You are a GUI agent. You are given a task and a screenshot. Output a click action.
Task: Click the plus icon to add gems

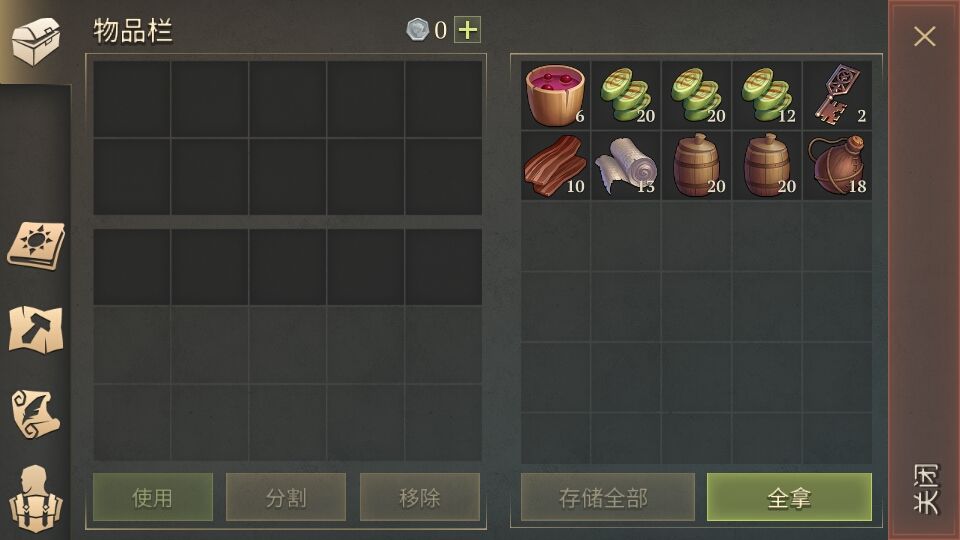(468, 30)
